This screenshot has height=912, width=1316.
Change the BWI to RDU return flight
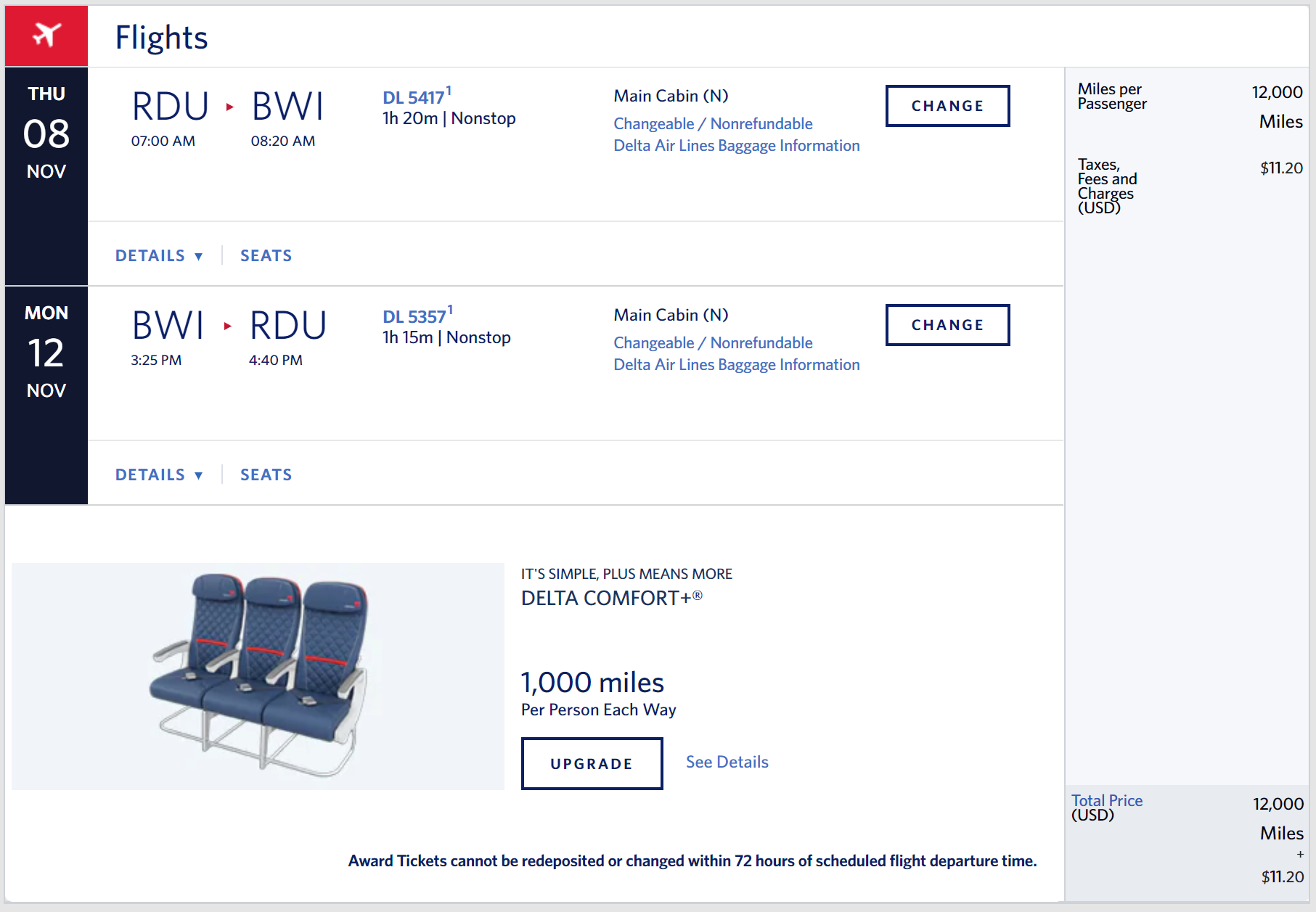(x=947, y=325)
